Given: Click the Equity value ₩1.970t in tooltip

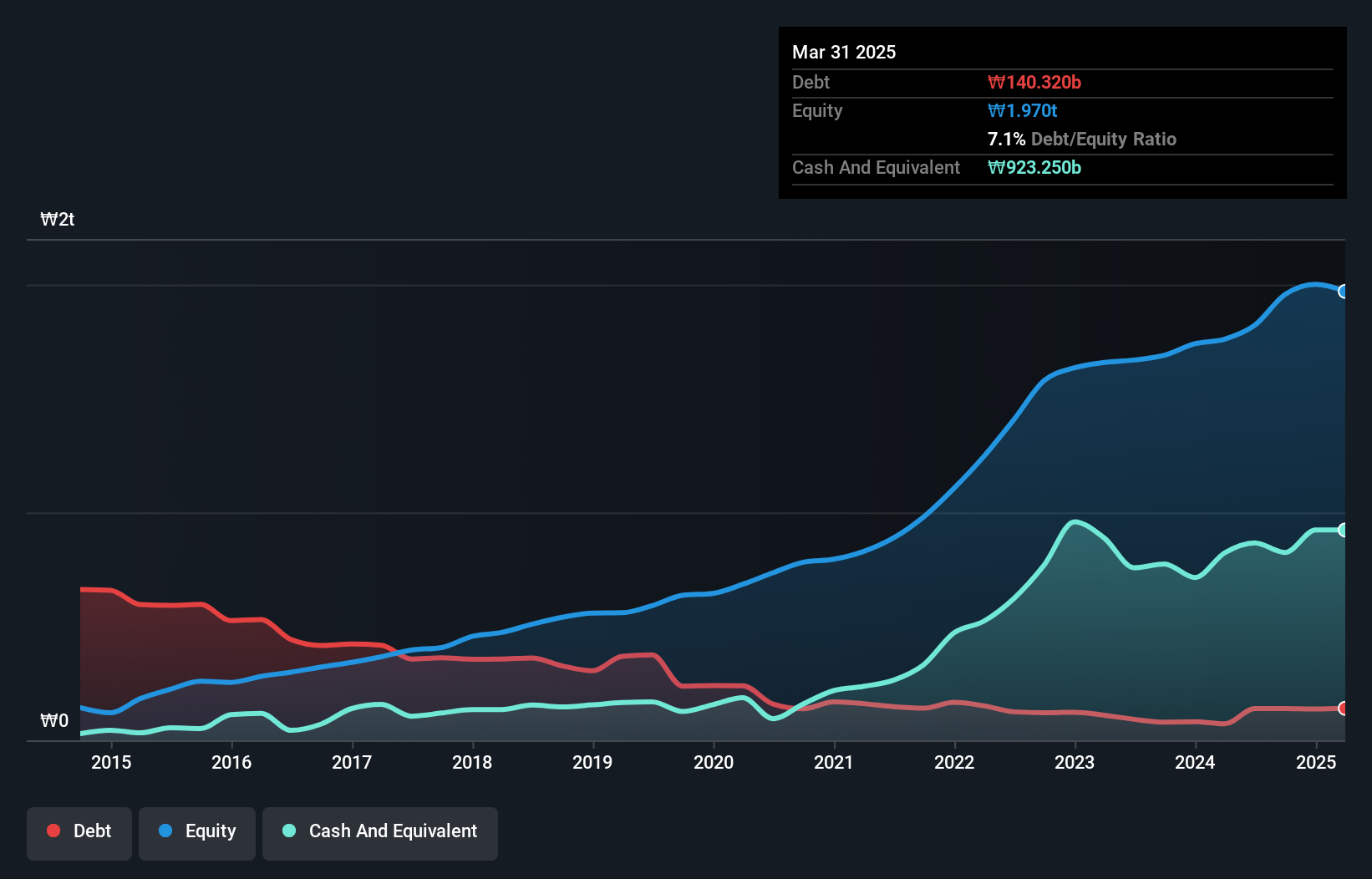Looking at the screenshot, I should 1023,110.
